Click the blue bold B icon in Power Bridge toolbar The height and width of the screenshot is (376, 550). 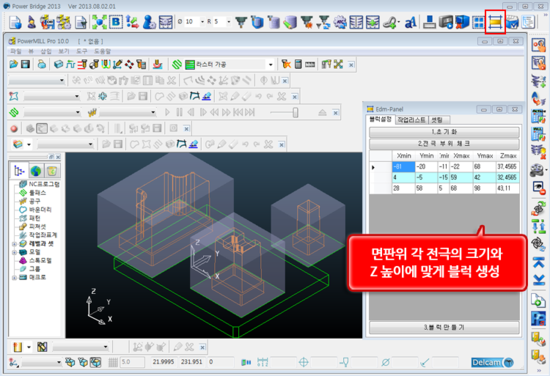click(x=116, y=22)
